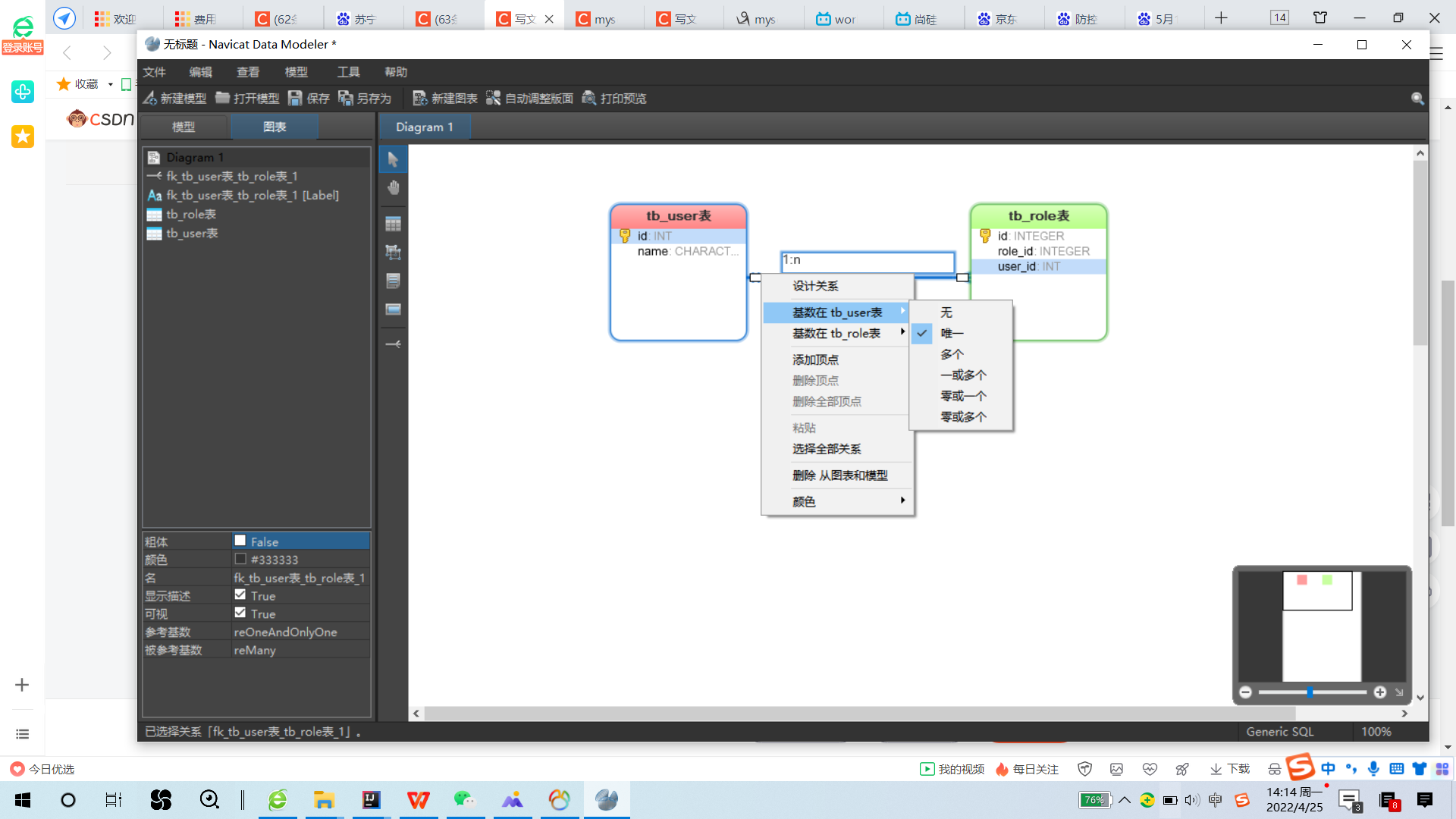Open the 模型 menu in menu bar
The height and width of the screenshot is (819, 1456).
point(296,72)
